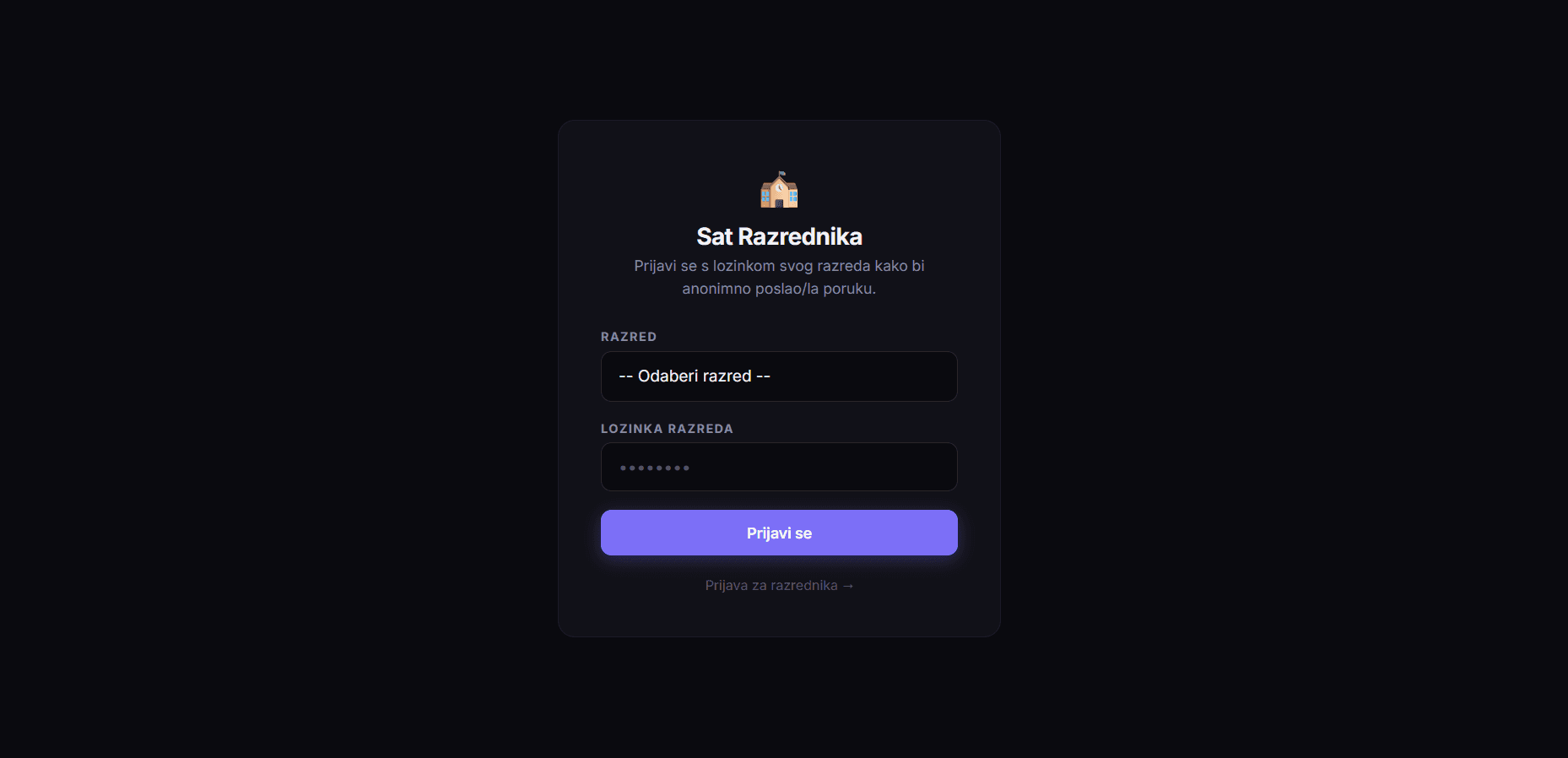Select the masked password placeholder dots
Image resolution: width=1568 pixels, height=758 pixels.
[655, 468]
